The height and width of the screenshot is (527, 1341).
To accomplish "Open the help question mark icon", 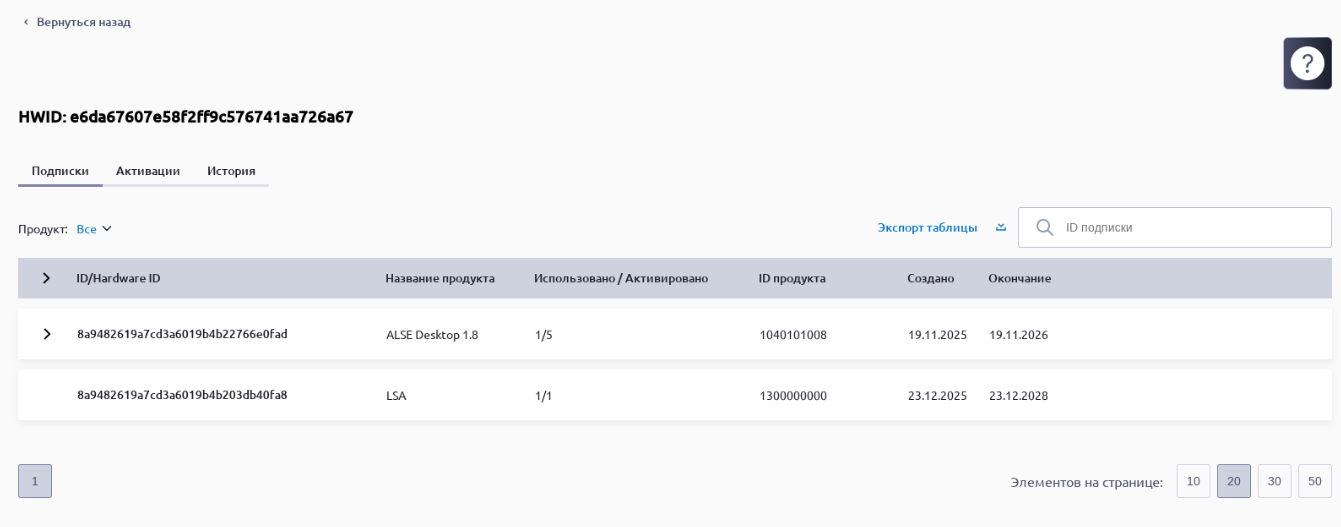I will click(1306, 64).
